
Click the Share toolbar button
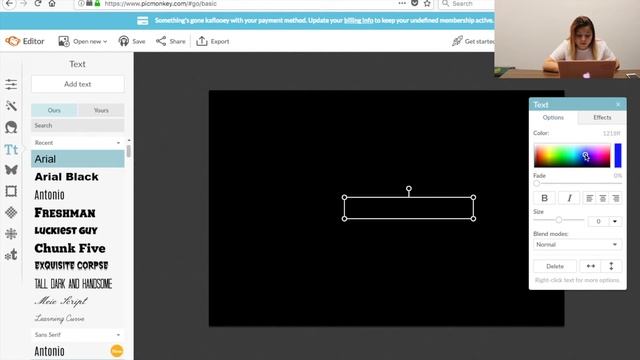tap(171, 41)
